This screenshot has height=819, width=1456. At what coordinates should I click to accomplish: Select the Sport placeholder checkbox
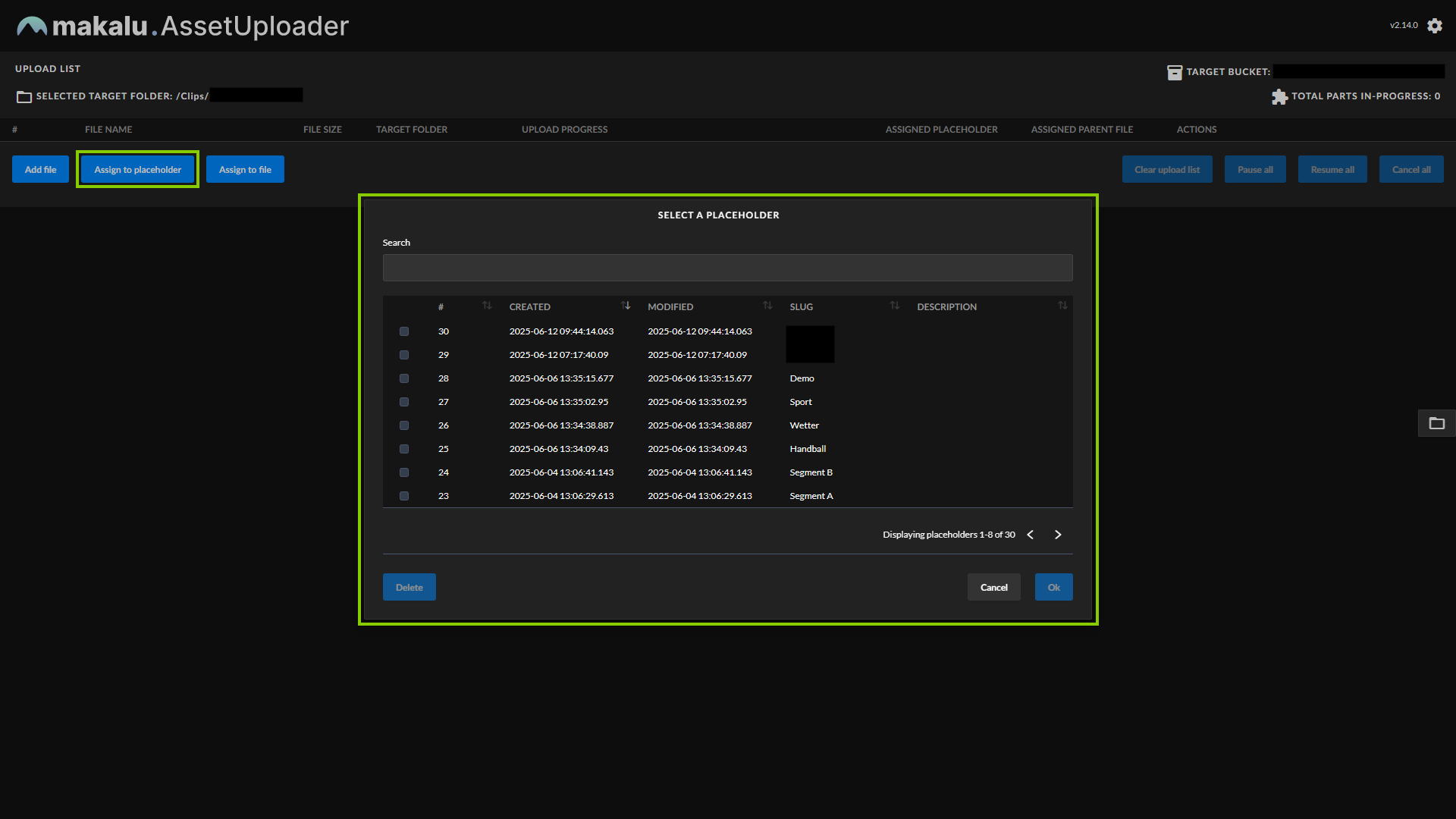(403, 402)
